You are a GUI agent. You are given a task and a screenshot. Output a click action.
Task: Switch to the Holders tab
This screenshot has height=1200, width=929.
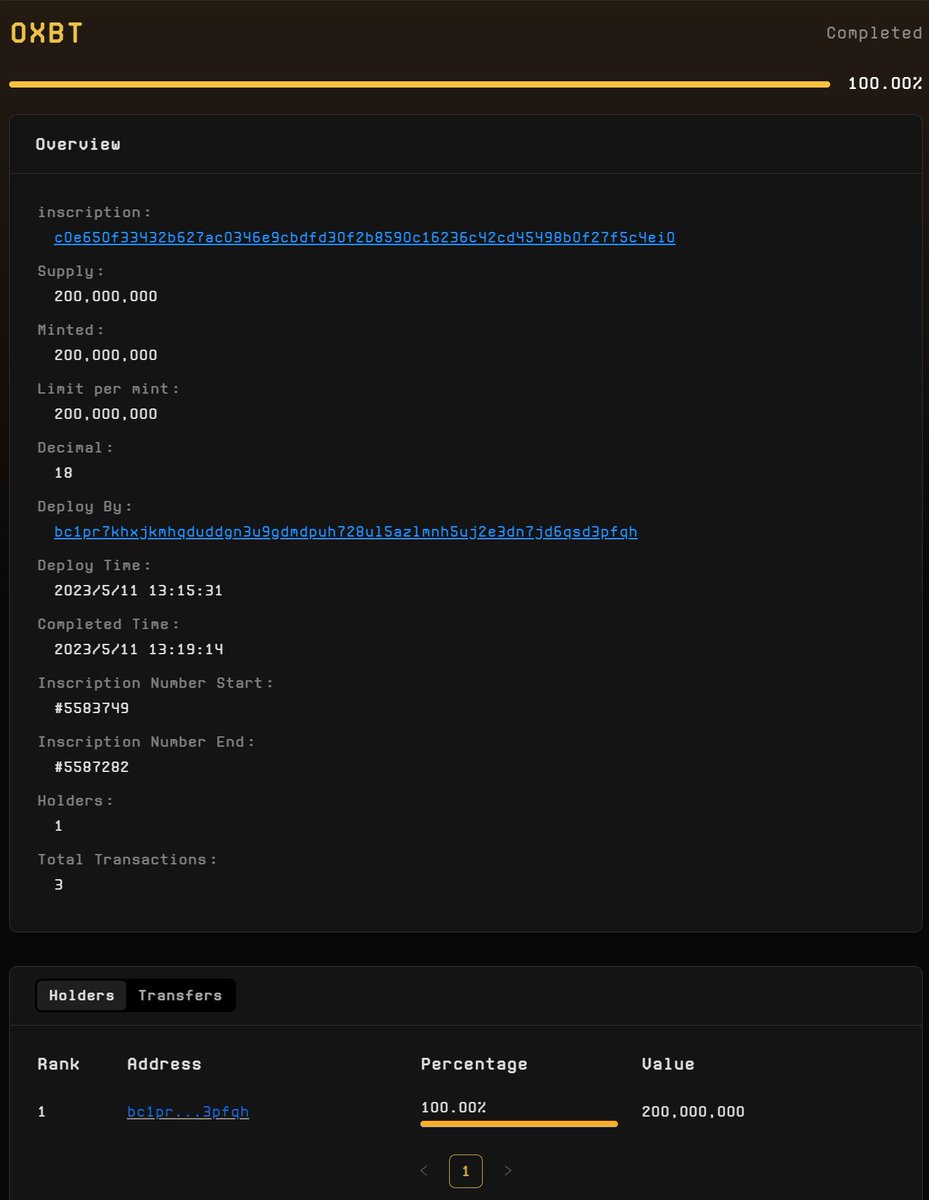click(x=82, y=996)
